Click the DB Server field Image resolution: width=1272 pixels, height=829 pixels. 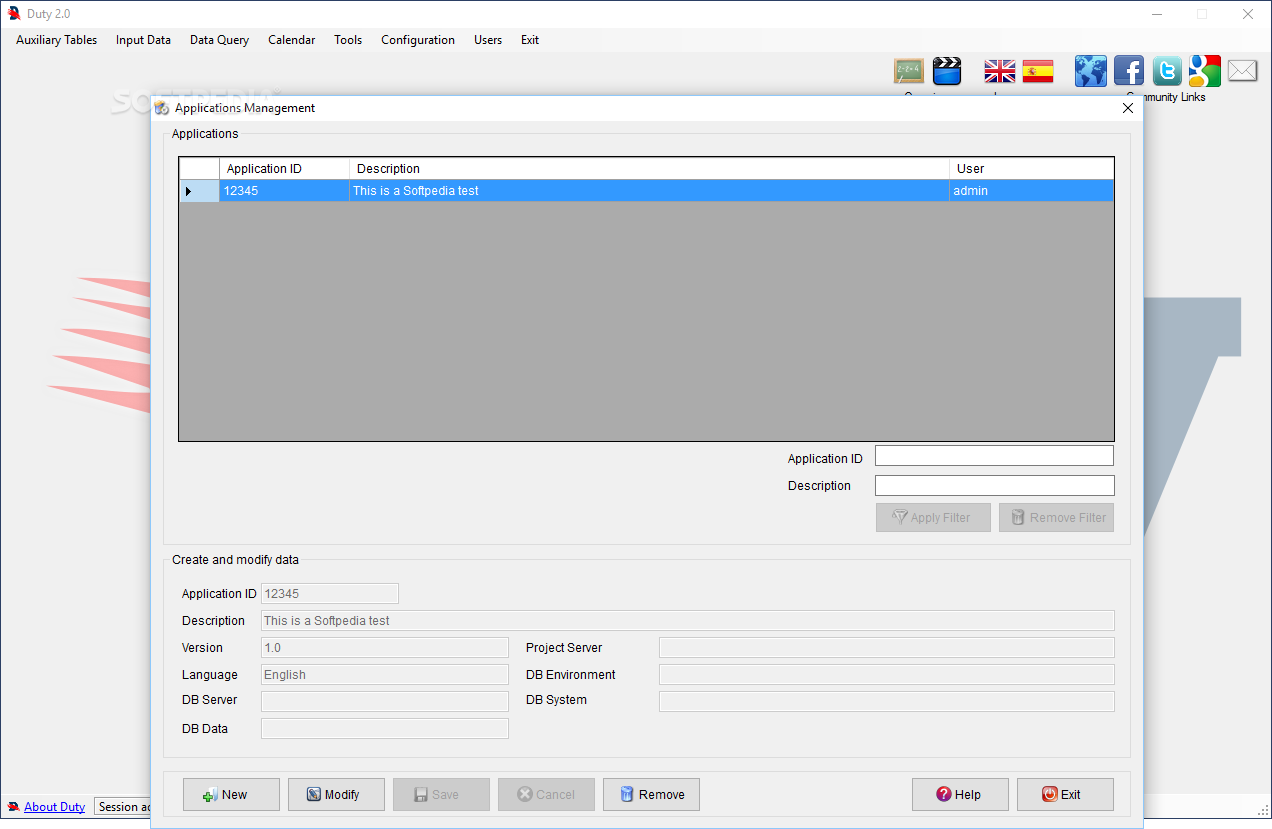coord(385,701)
